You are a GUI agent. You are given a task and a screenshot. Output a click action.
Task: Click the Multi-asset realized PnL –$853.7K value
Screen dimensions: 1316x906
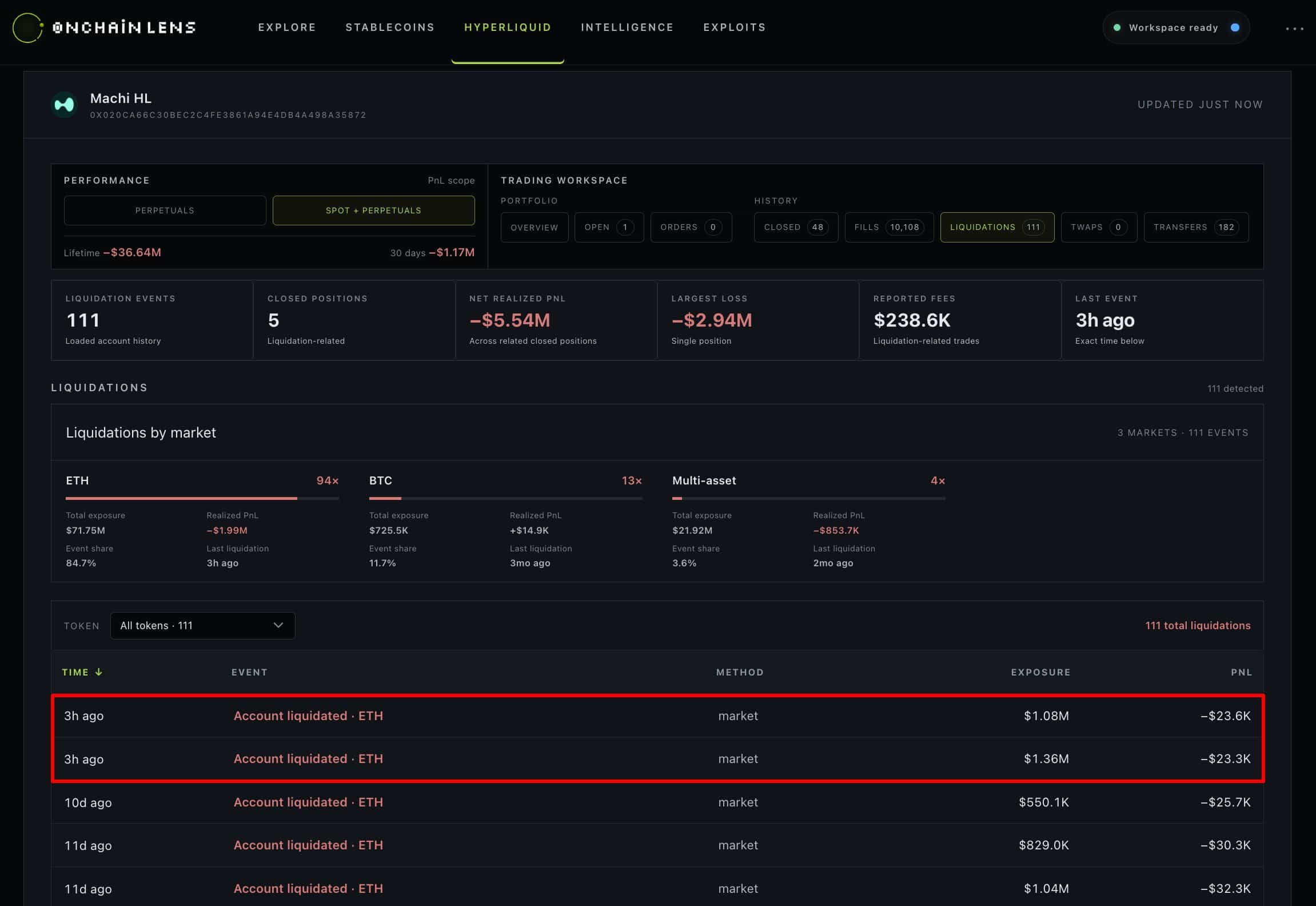tap(836, 530)
